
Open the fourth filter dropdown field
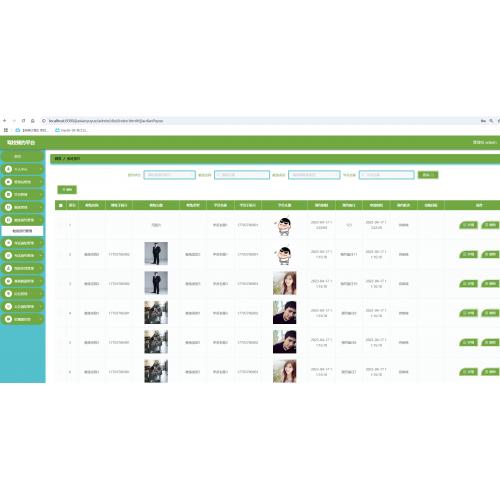(x=387, y=175)
